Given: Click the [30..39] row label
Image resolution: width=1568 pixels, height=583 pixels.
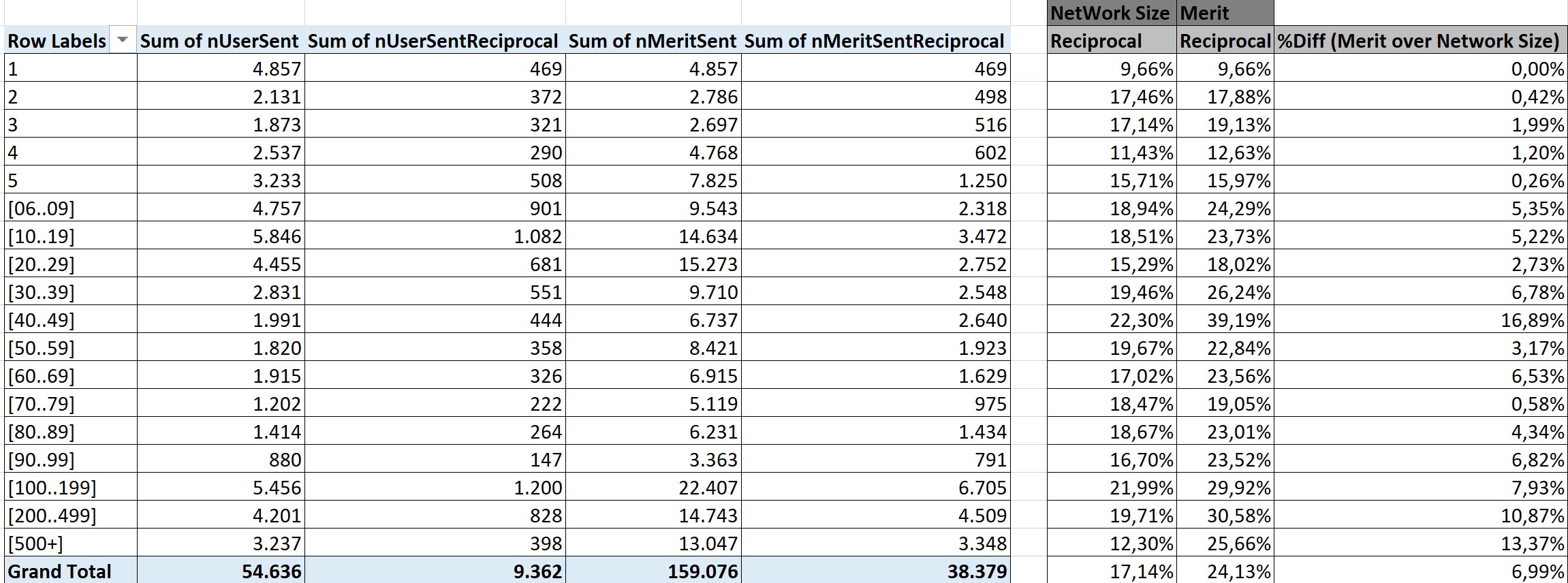Looking at the screenshot, I should pyautogui.click(x=70, y=291).
